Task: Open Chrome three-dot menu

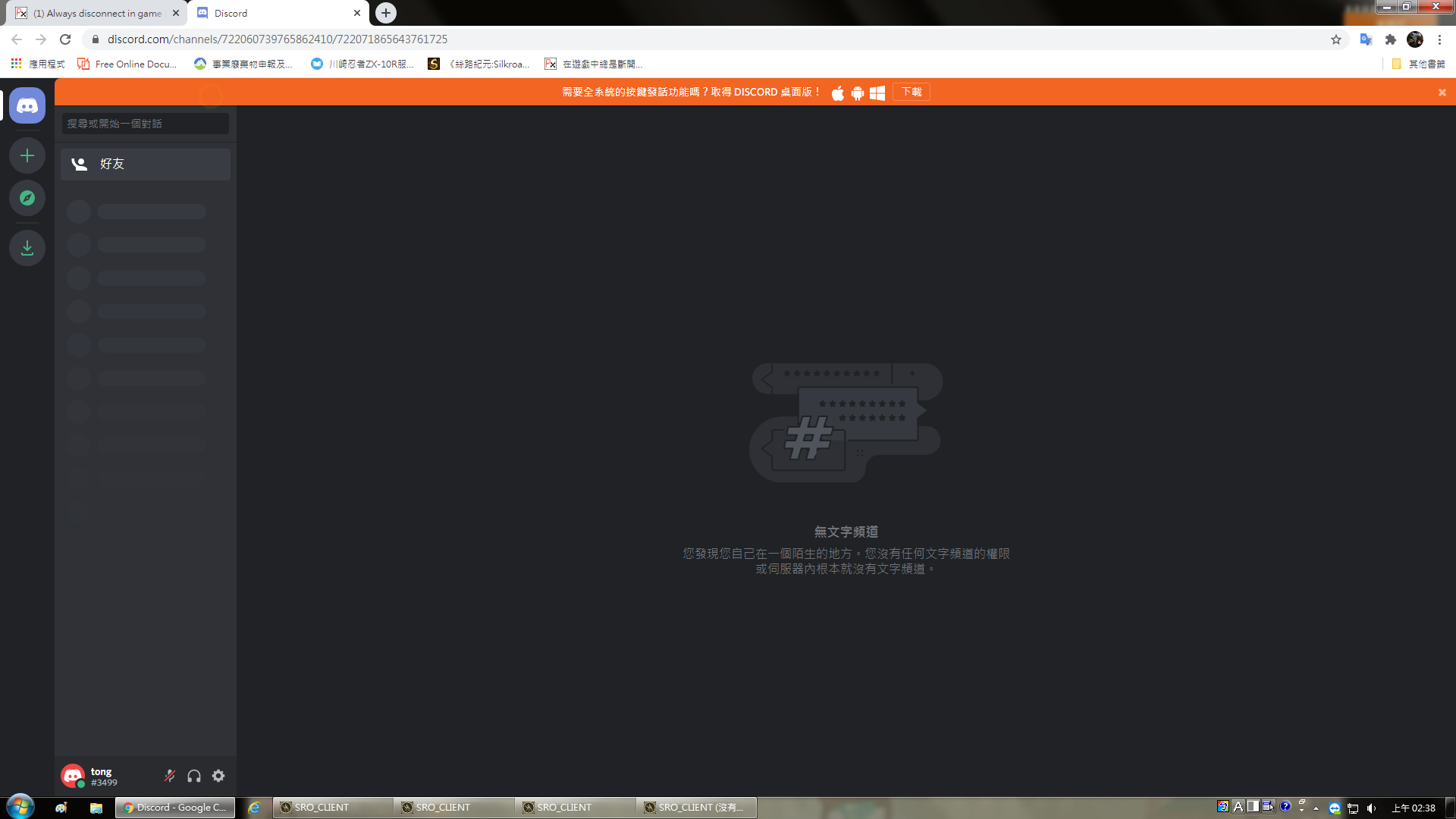Action: 1439,39
